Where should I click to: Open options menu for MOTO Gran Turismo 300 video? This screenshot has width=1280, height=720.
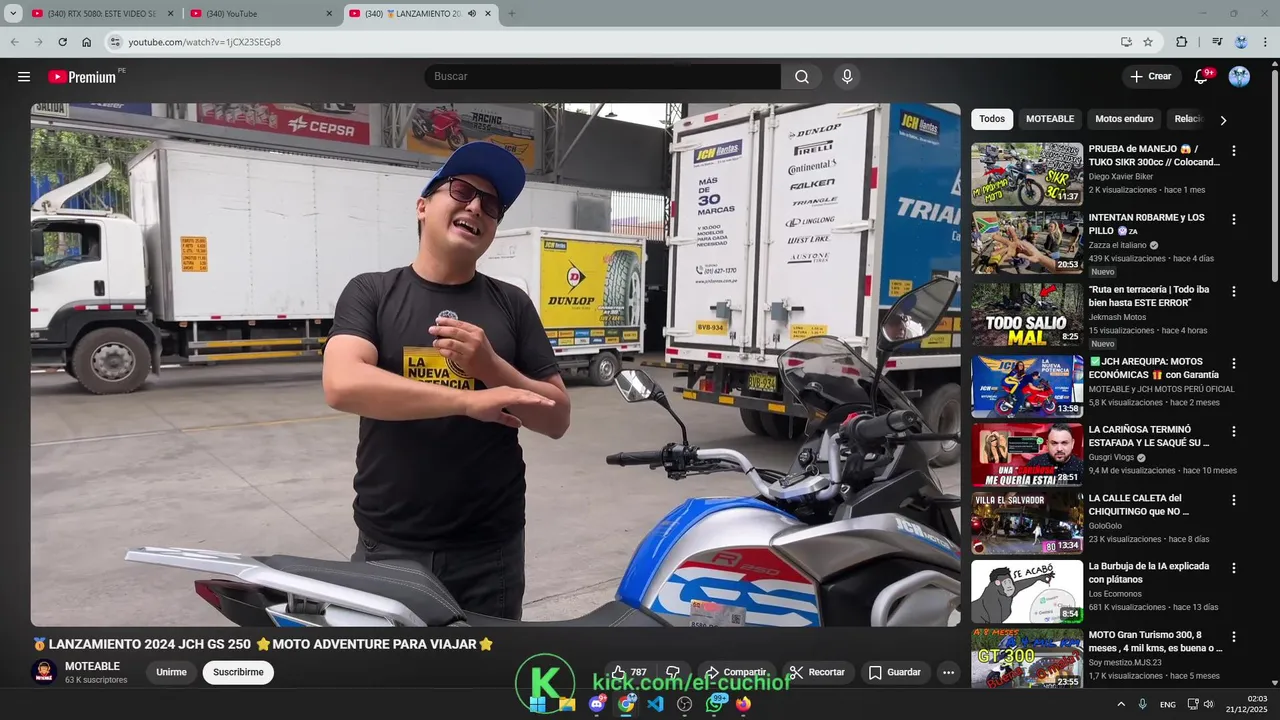(x=1233, y=636)
